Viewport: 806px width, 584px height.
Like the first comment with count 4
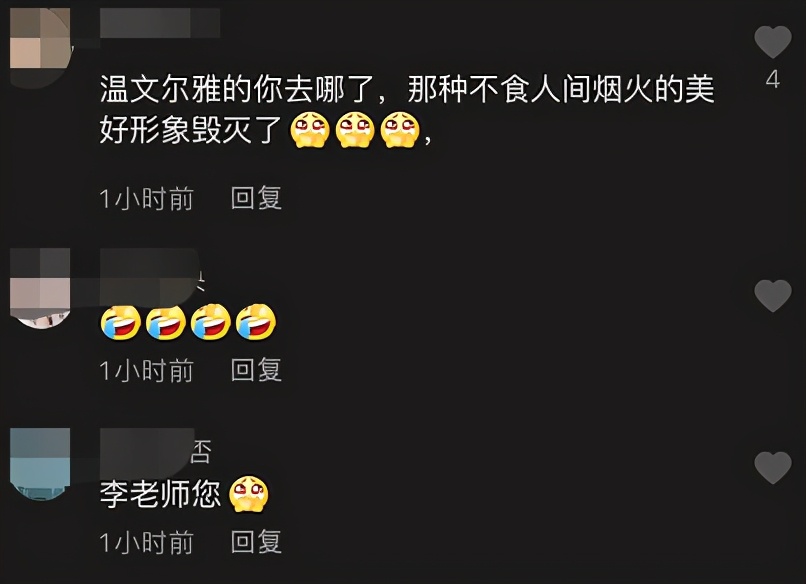pos(773,42)
